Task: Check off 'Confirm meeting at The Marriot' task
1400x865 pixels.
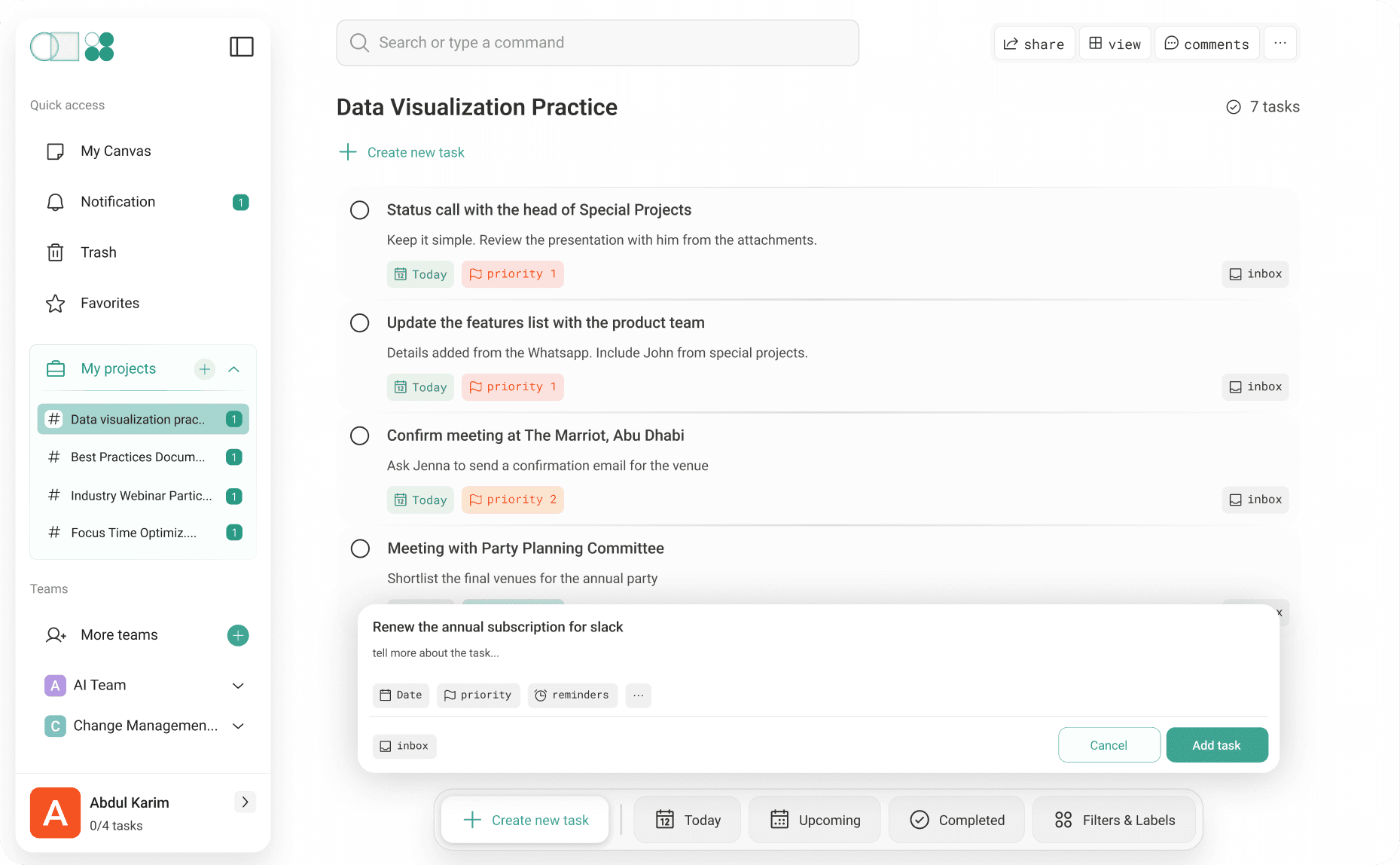Action: [x=359, y=436]
